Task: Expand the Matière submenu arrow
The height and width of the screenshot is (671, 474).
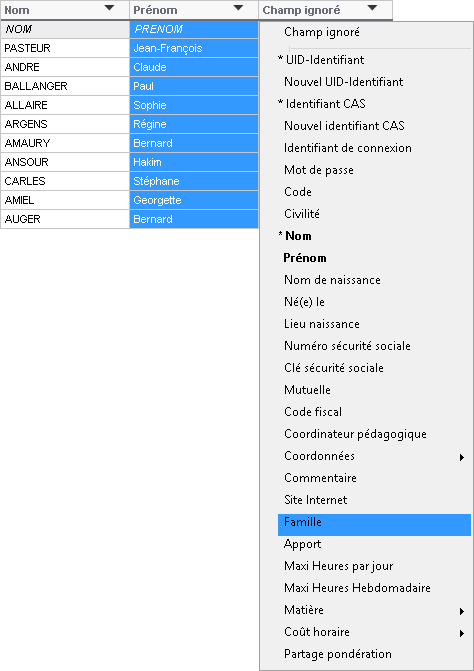Action: pyautogui.click(x=462, y=612)
